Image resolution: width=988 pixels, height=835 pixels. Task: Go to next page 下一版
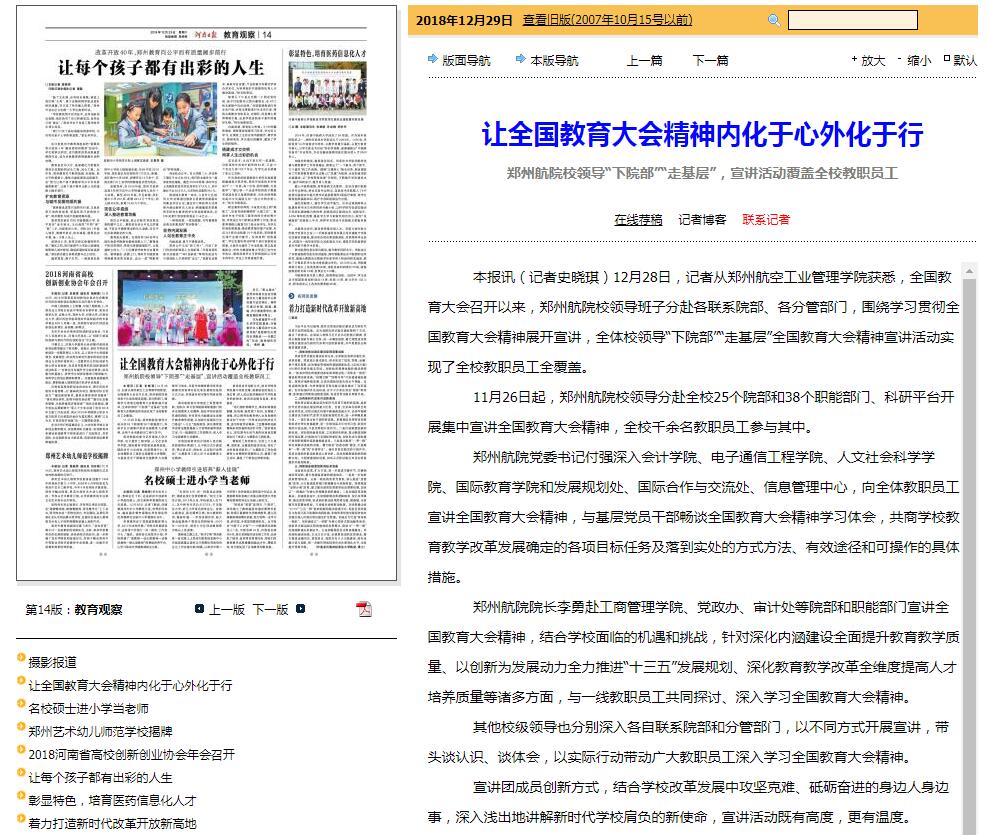(270, 609)
